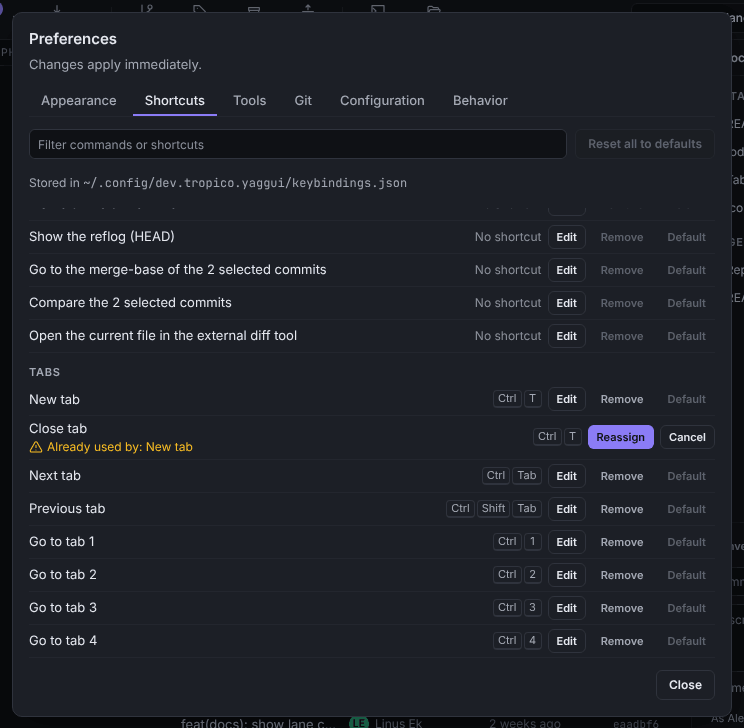
Task: Remove the Go to tab 4 shortcut
Action: (x=622, y=641)
